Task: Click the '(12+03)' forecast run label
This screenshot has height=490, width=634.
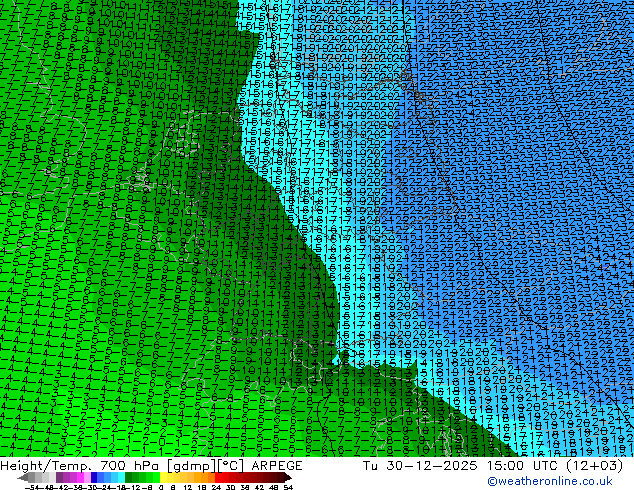Action: point(594,466)
